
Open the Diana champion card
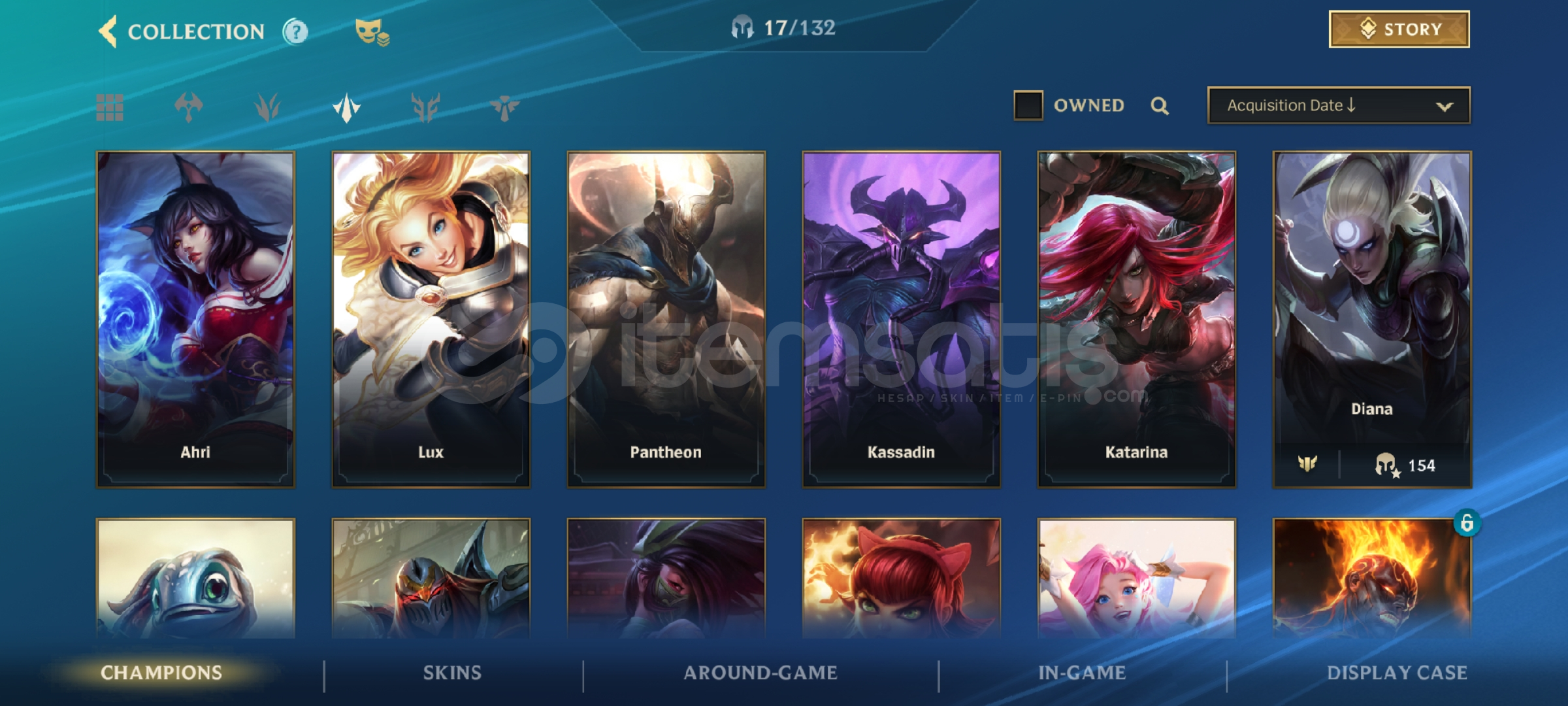pyautogui.click(x=1372, y=320)
